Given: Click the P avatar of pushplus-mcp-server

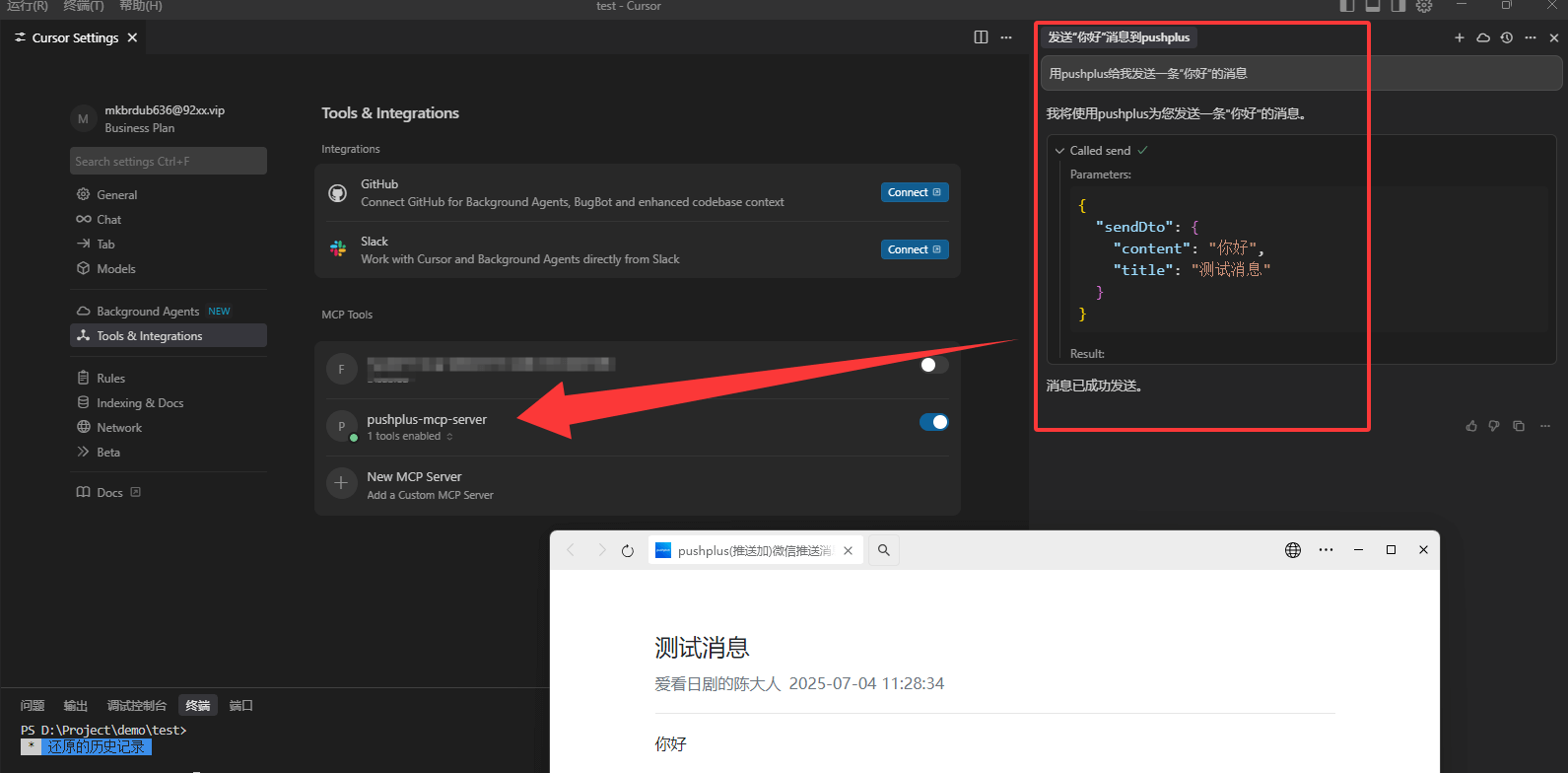Looking at the screenshot, I should coord(342,426).
